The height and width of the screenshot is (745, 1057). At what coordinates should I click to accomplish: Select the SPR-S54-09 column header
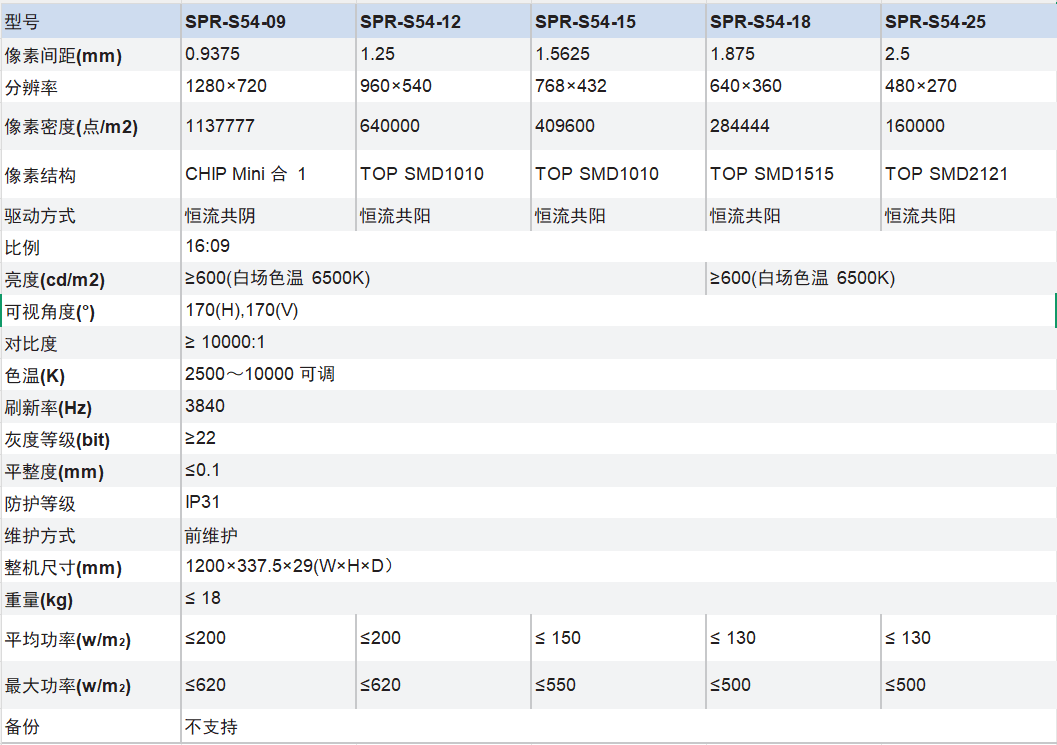pos(268,21)
